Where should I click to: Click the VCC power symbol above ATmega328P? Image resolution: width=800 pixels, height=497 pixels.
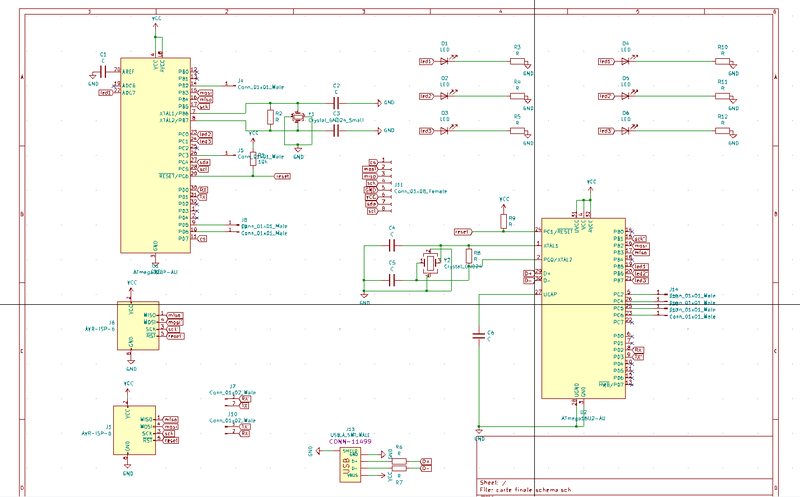tap(156, 24)
